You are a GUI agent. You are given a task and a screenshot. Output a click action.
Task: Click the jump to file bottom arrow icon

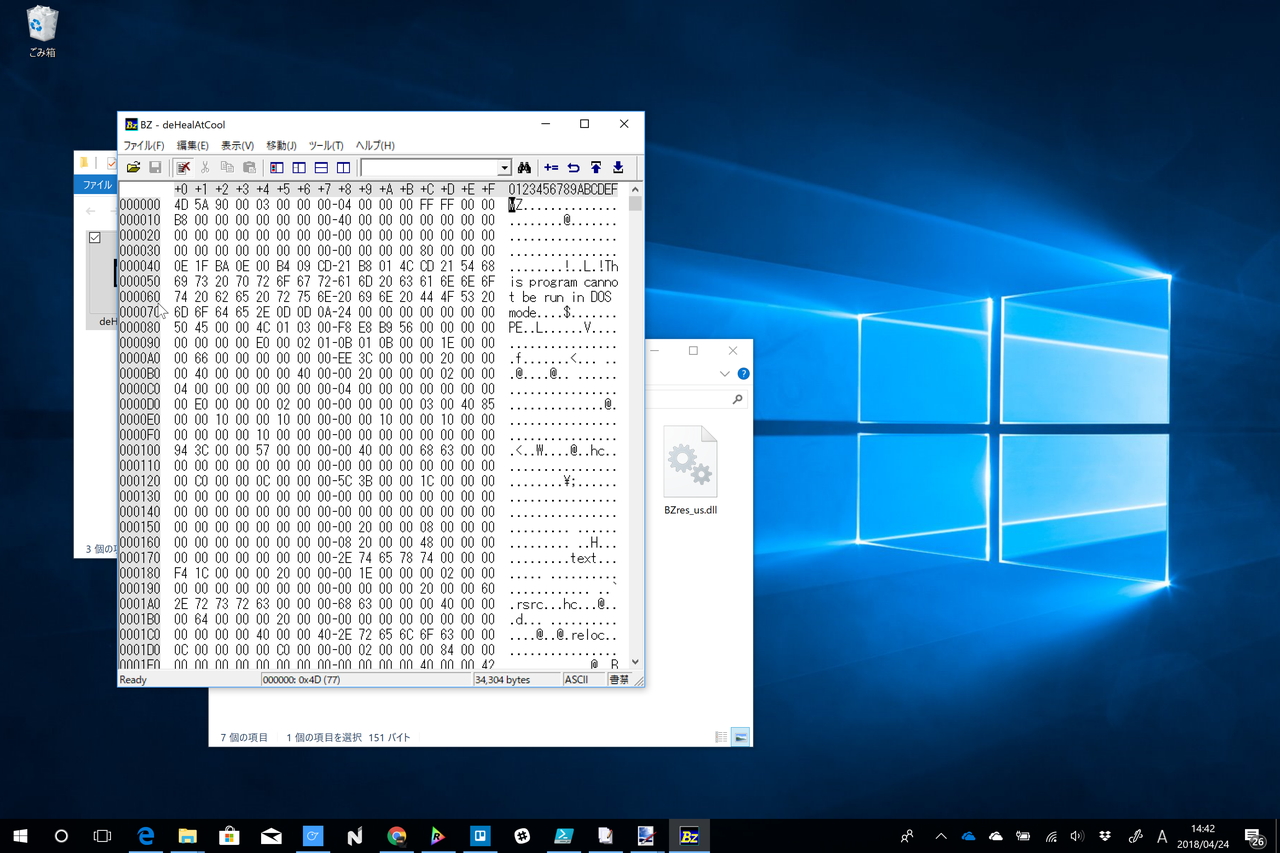point(618,168)
